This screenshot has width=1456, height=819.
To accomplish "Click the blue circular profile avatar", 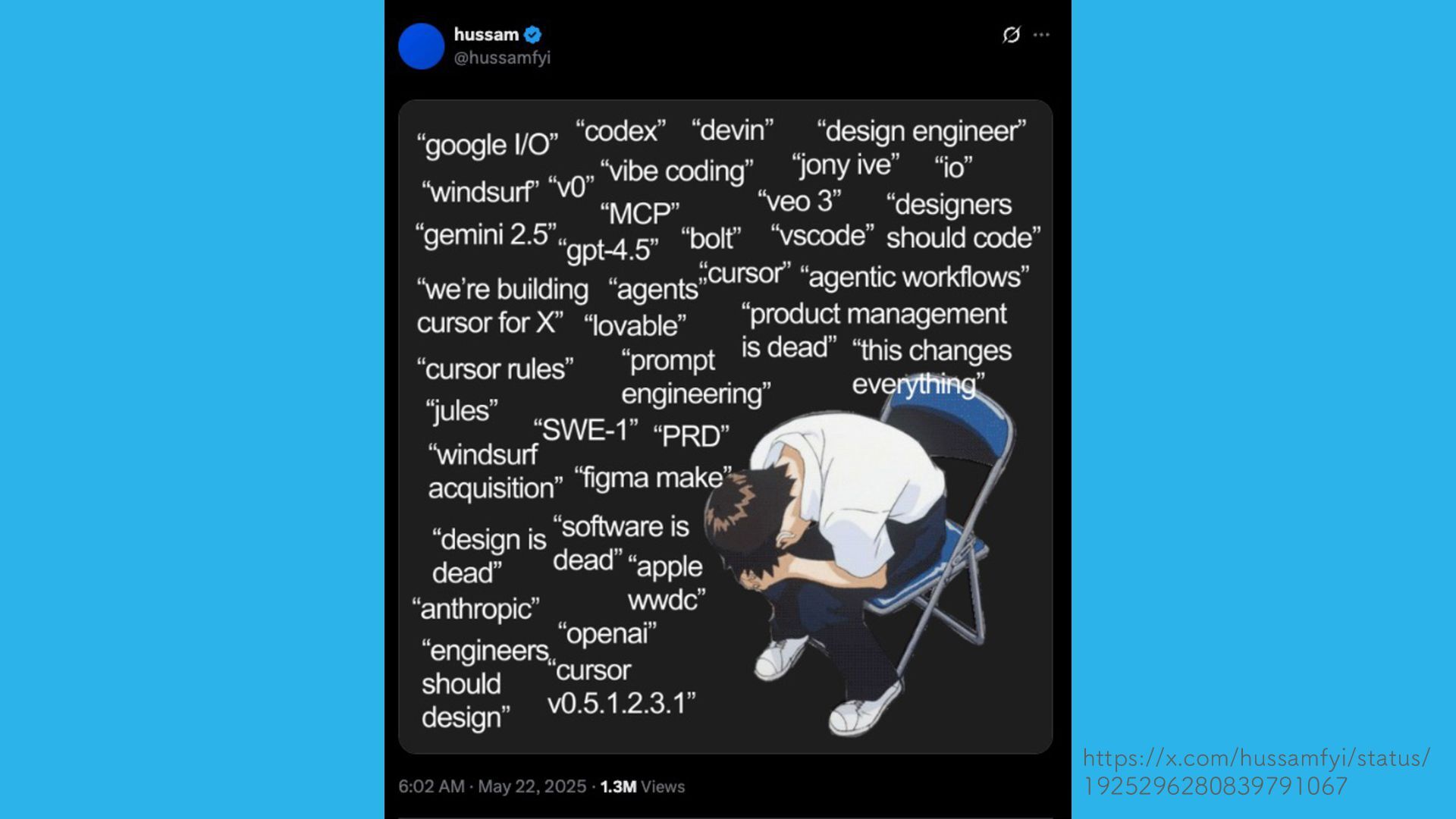I will tap(421, 46).
